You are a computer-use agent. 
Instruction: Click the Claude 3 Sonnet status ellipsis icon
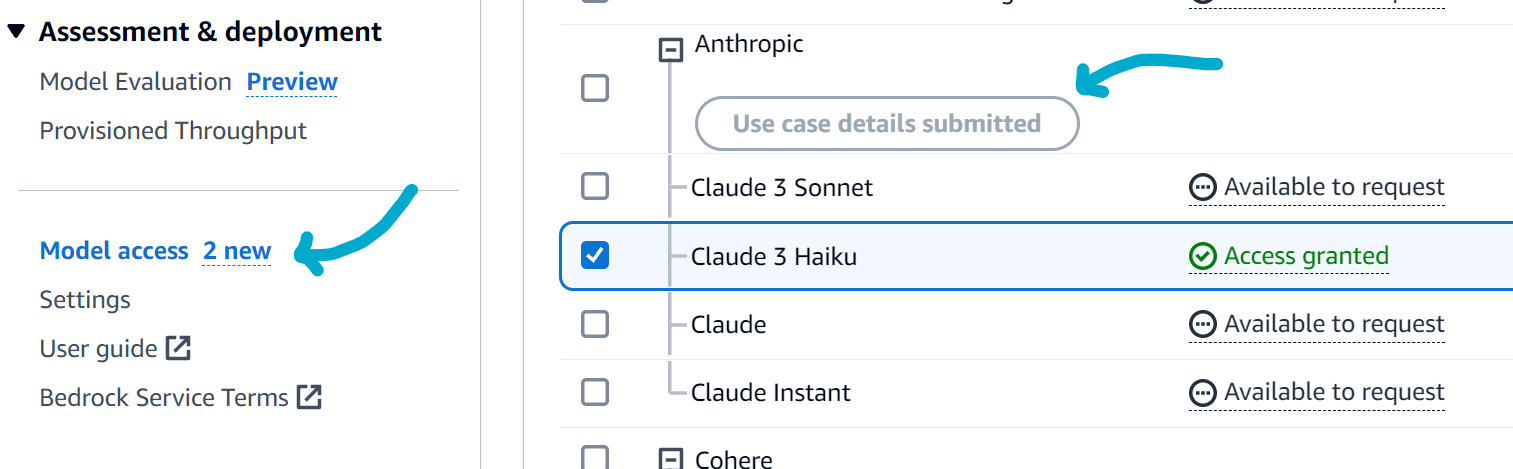1202,187
